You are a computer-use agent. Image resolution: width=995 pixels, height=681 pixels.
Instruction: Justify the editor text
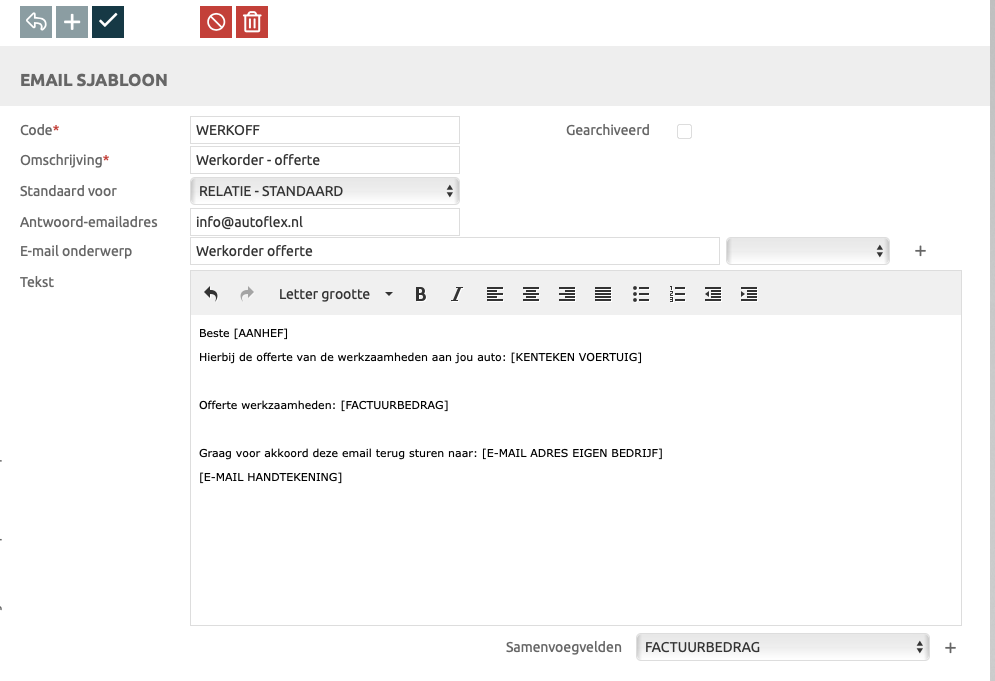(x=603, y=294)
